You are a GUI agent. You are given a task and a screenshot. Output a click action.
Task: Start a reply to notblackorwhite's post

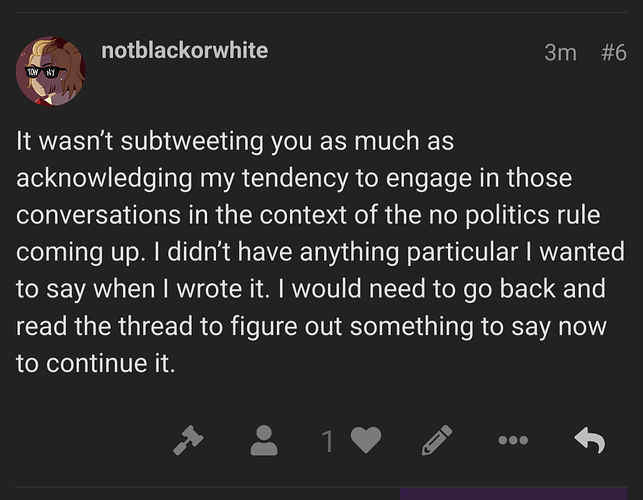coord(590,440)
